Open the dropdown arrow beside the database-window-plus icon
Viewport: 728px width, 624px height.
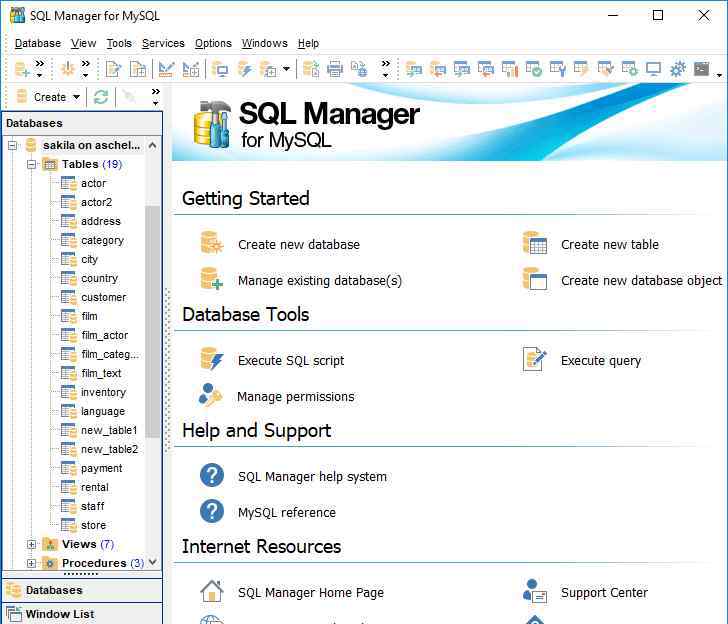[x=286, y=70]
